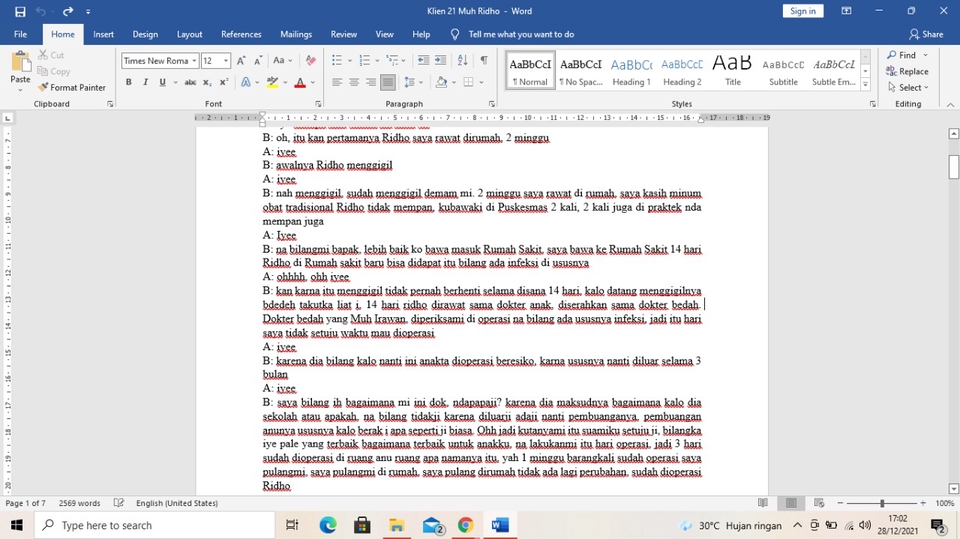Screen dimensions: 960x539
Task: Toggle Underline formatting
Action: tap(162, 82)
